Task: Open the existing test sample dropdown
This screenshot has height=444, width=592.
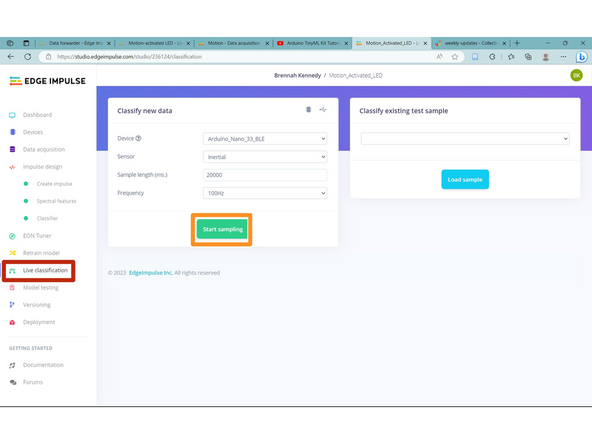Action: [x=465, y=139]
